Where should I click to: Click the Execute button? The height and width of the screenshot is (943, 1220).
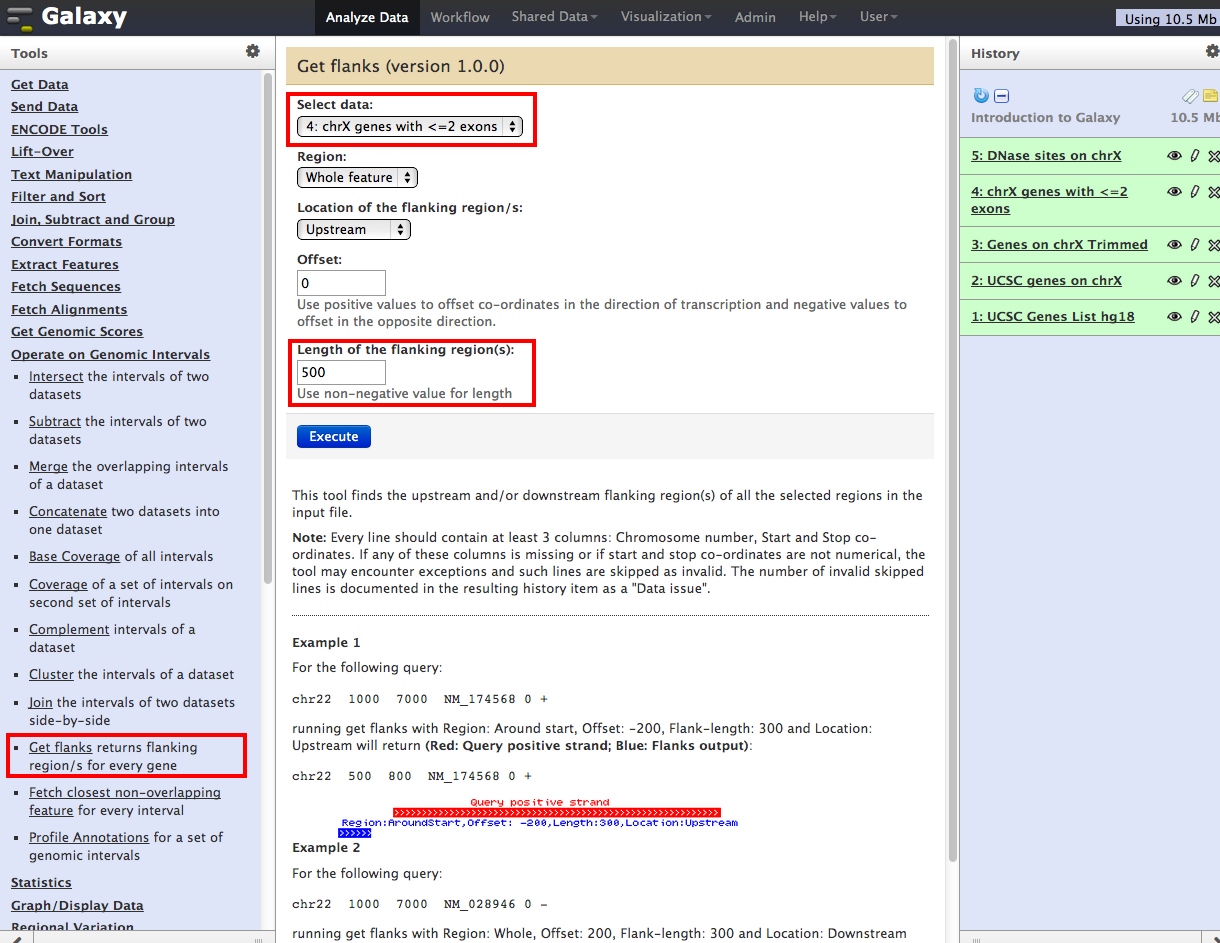coord(334,436)
